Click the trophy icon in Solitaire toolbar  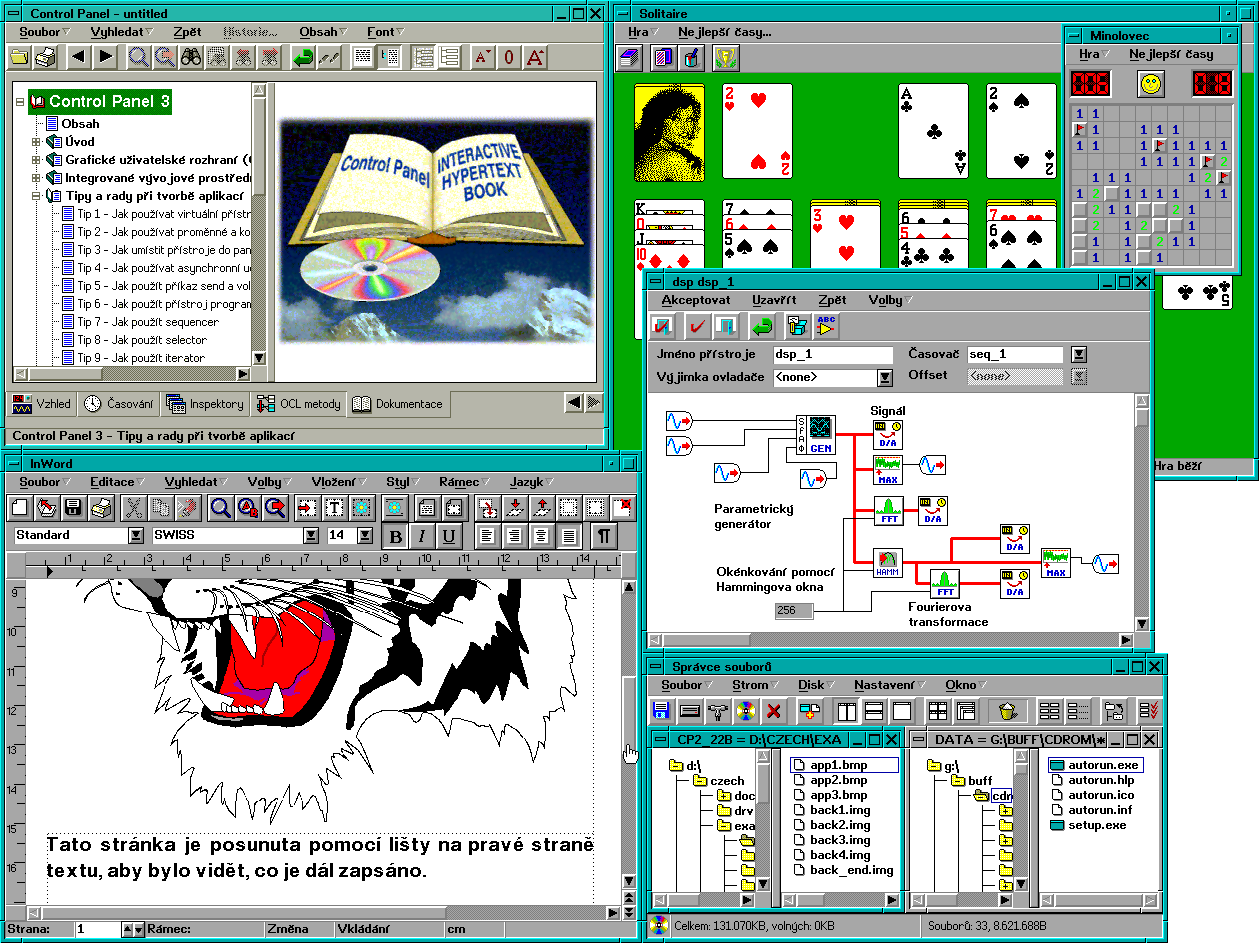725,58
